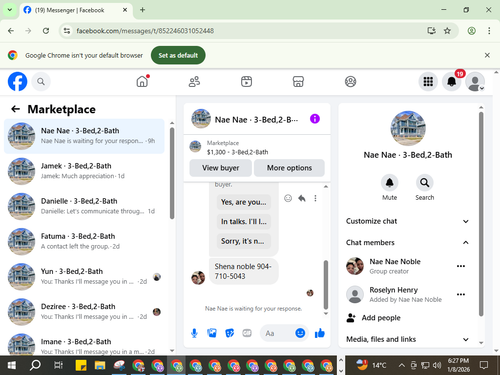The image size is (500, 375).
Task: Open account profile avatar menu
Action: (x=475, y=81)
